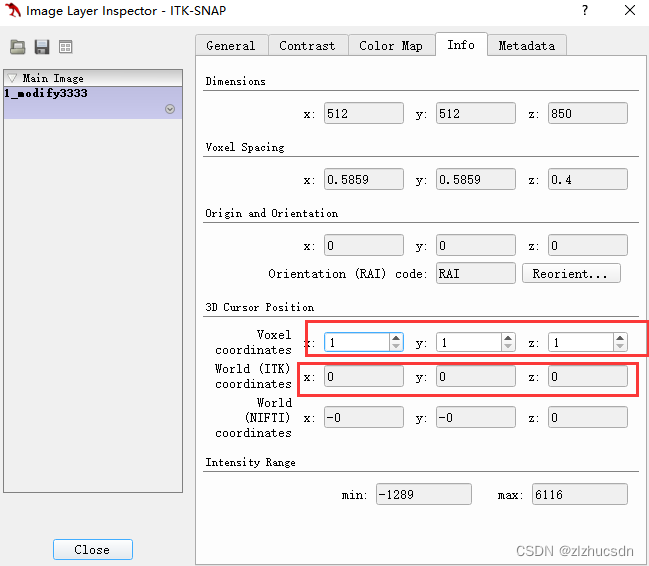This screenshot has width=649, height=566.
Task: Decrease voxel z coordinate with down arrow
Action: pyautogui.click(x=620, y=347)
